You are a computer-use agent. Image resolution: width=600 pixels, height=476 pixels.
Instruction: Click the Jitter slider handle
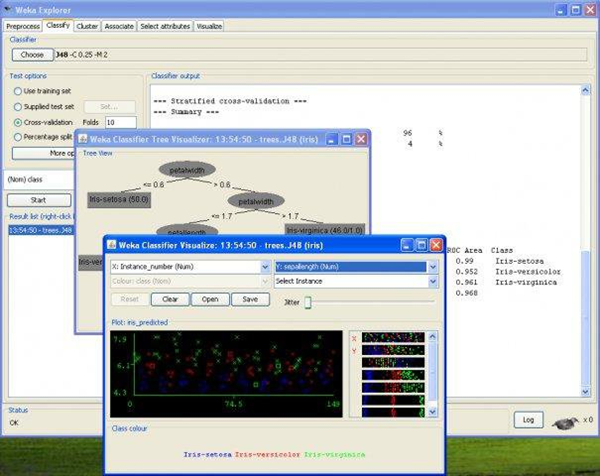(308, 302)
